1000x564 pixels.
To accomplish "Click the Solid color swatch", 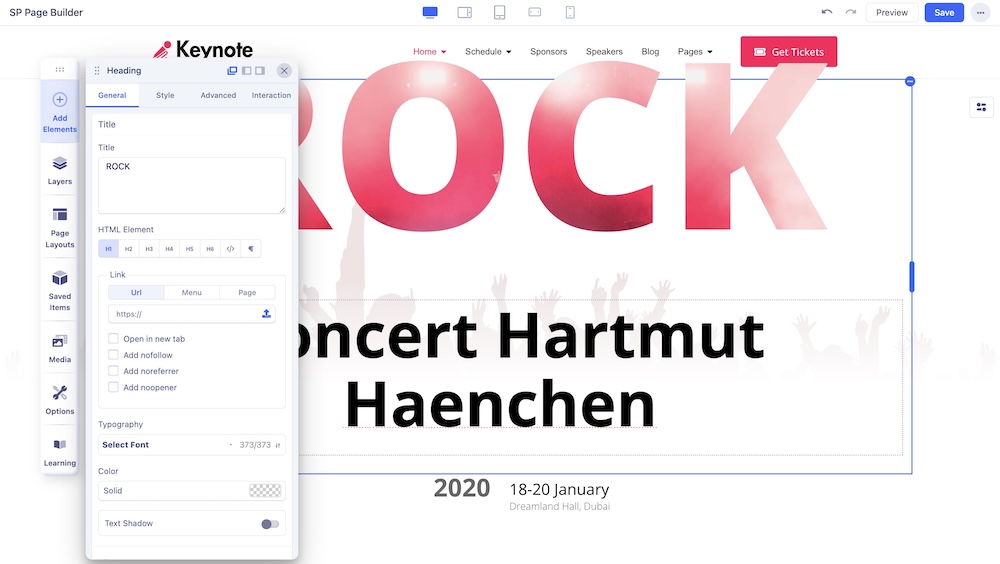I will pyautogui.click(x=265, y=491).
